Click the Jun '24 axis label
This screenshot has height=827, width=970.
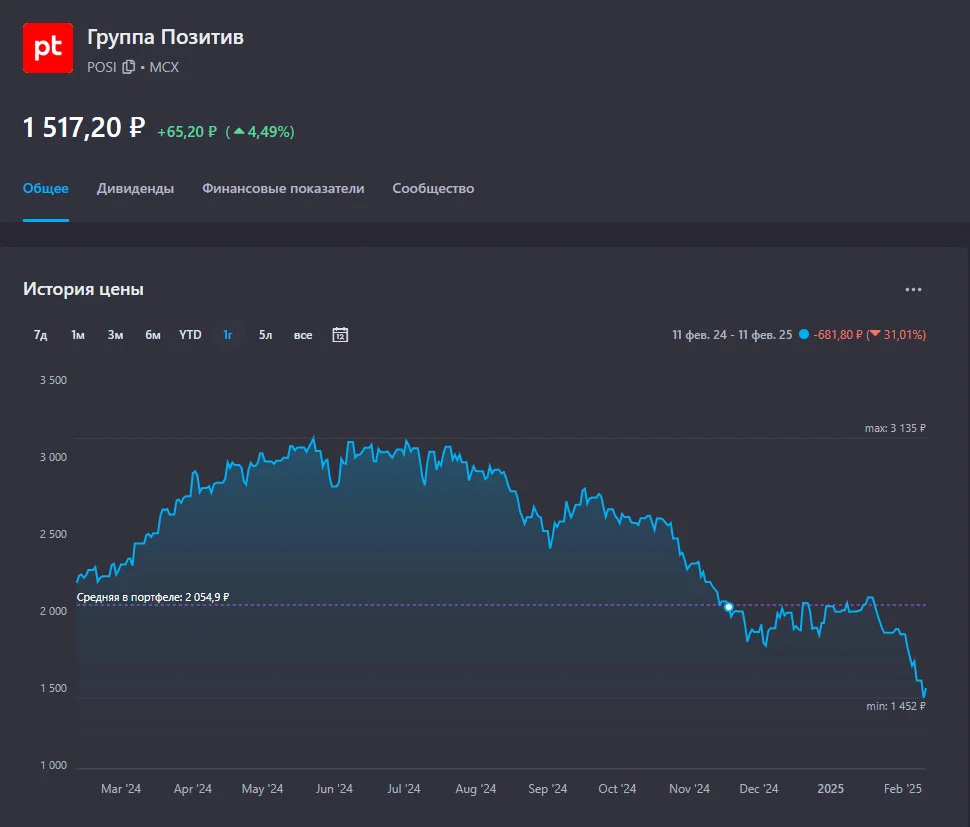pyautogui.click(x=334, y=789)
